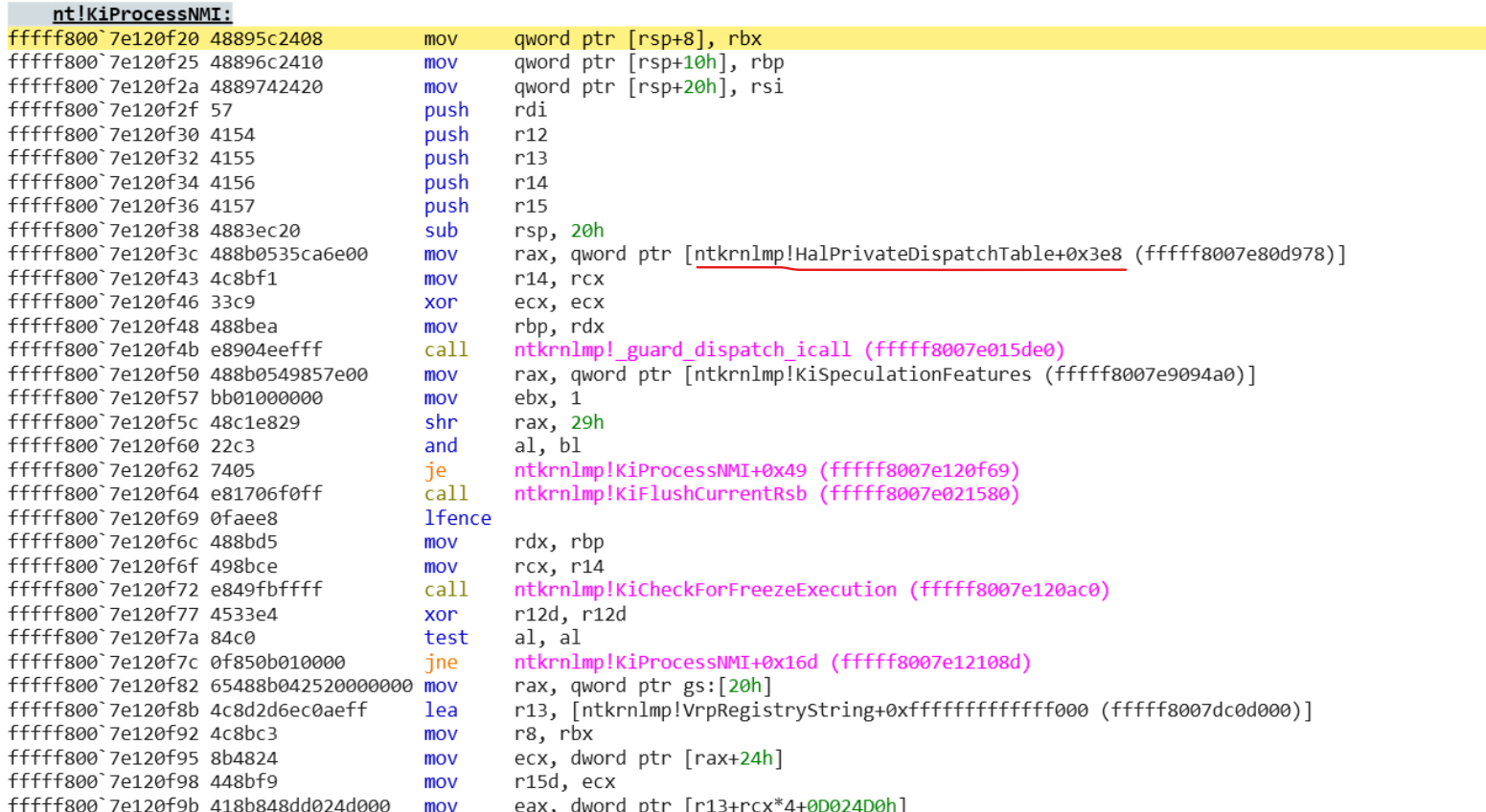This screenshot has width=1486, height=812.
Task: Select the push rdi instruction line
Action: pos(383,110)
